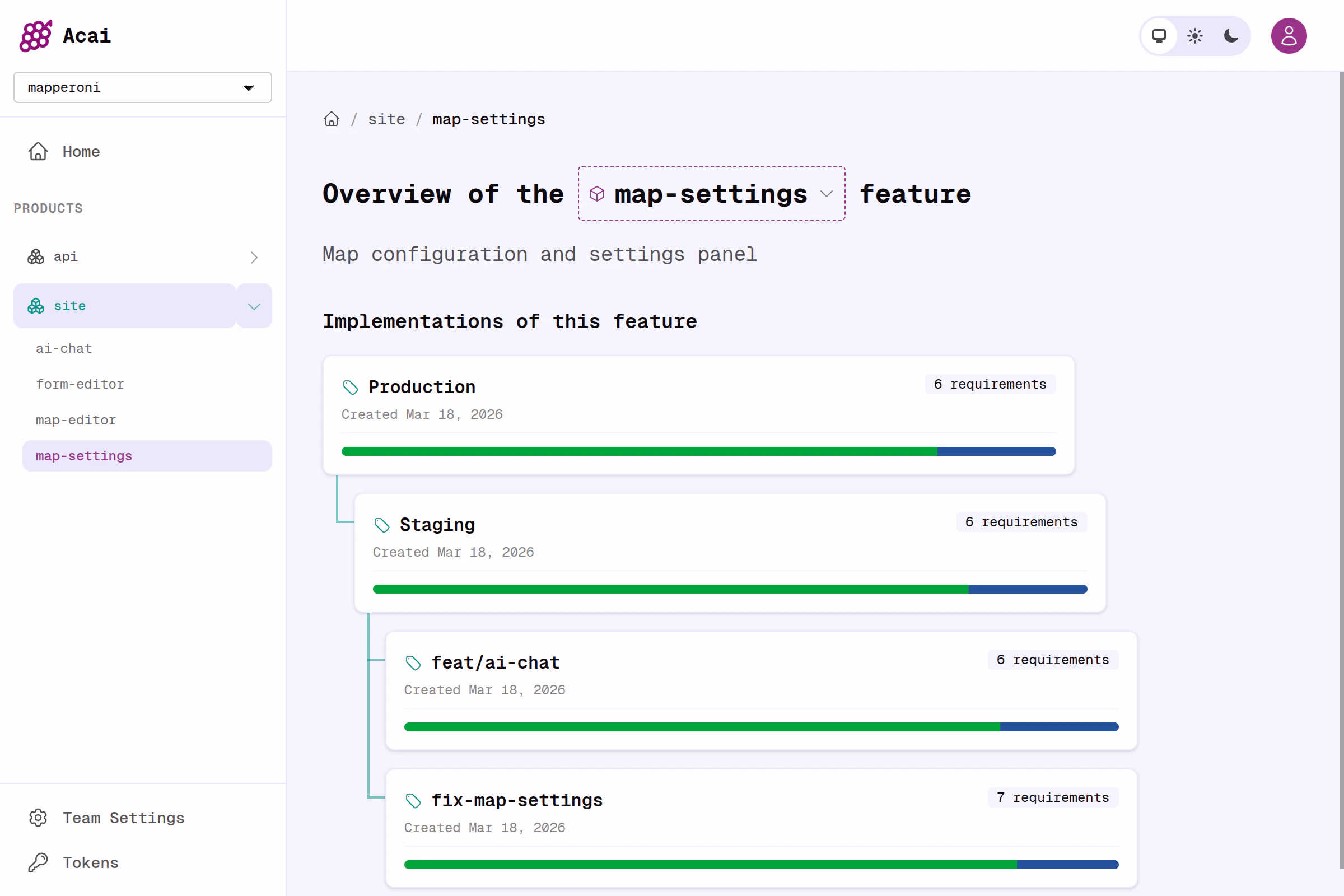
Task: Click the site product icon in sidebar
Action: [35, 306]
